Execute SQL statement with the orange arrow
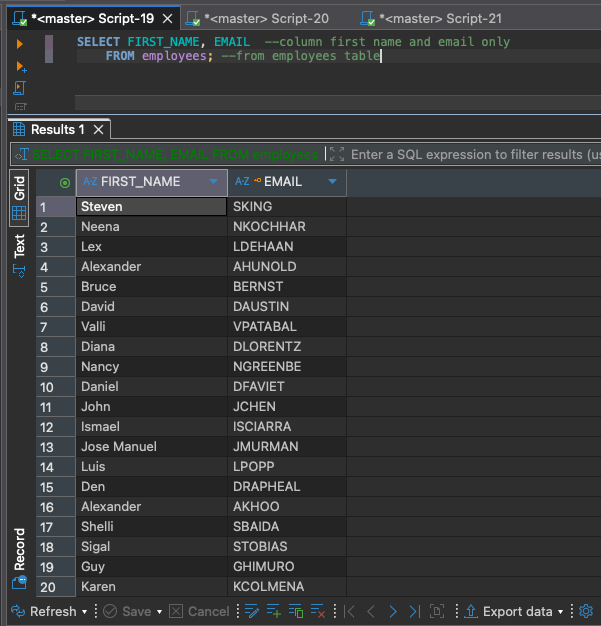 pyautogui.click(x=19, y=44)
